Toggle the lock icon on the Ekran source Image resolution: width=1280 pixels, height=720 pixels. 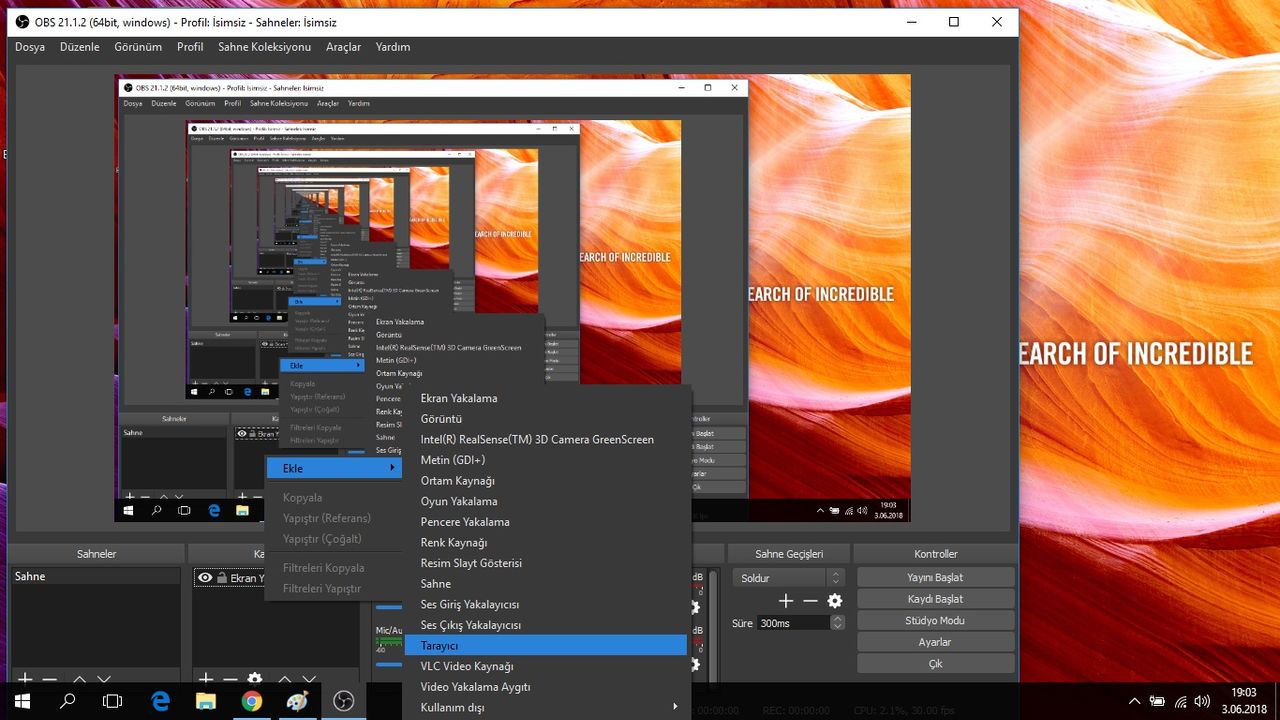pyautogui.click(x=222, y=578)
